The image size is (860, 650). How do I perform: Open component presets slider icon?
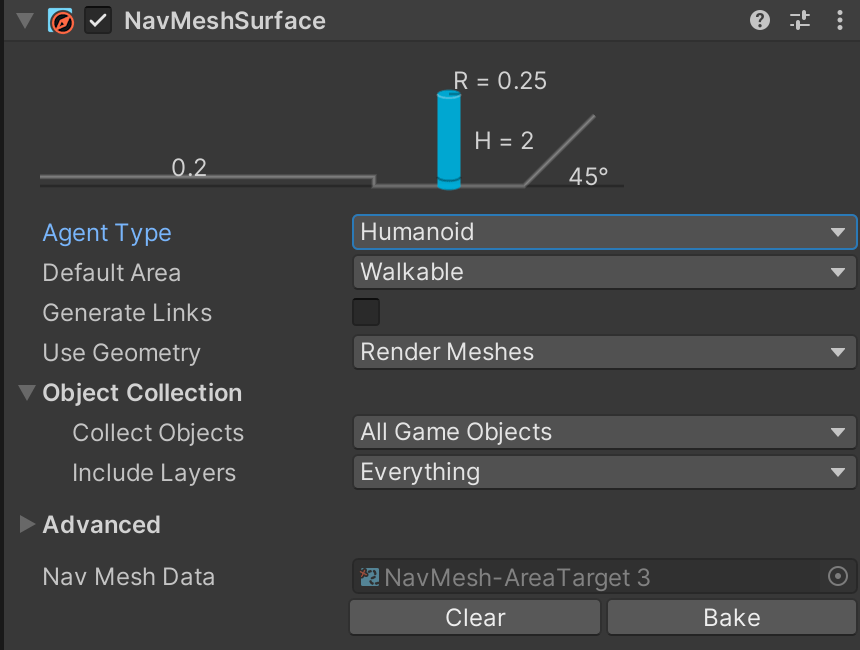coord(800,21)
